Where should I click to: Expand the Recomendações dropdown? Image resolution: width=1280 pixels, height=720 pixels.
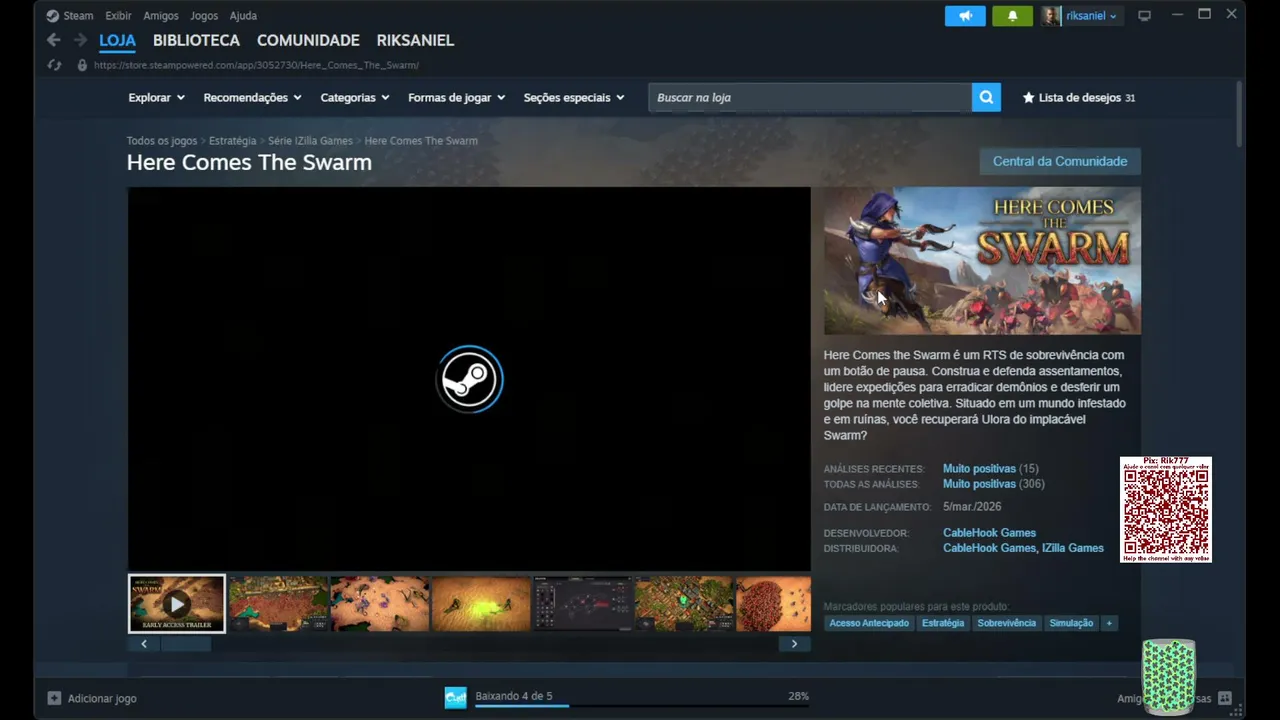tap(252, 97)
